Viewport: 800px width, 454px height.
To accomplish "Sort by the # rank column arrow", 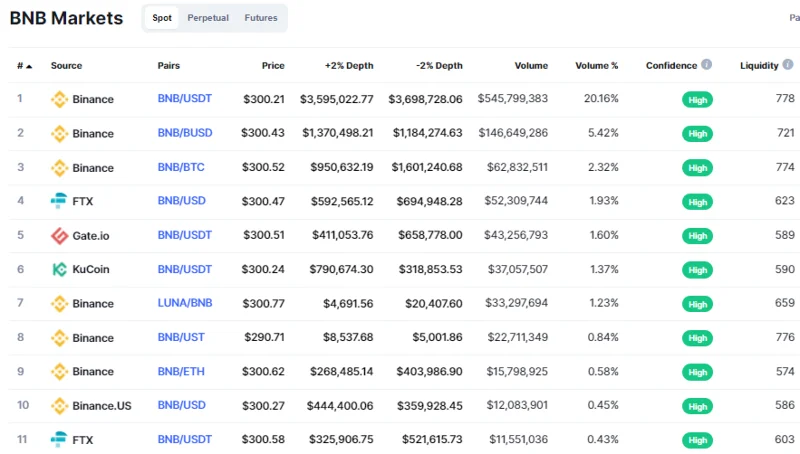I will click(x=29, y=66).
